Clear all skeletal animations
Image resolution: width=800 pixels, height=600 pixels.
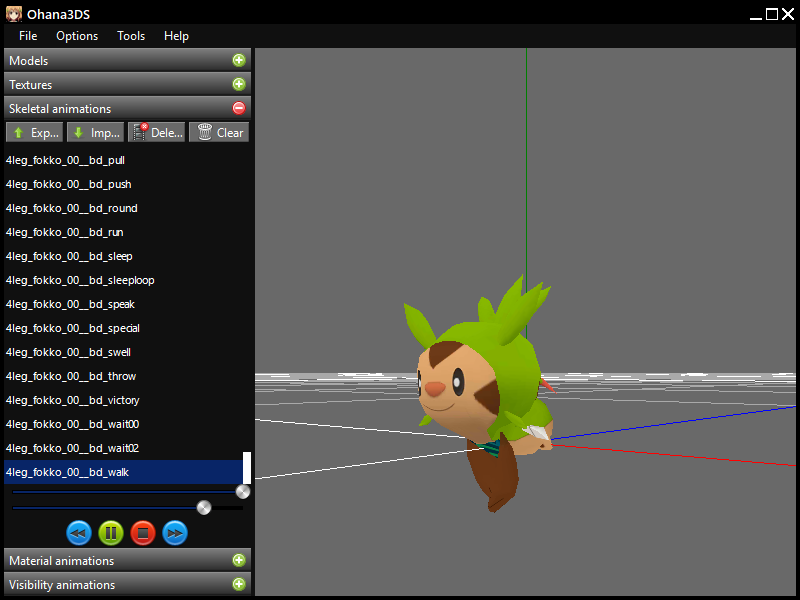[x=219, y=132]
